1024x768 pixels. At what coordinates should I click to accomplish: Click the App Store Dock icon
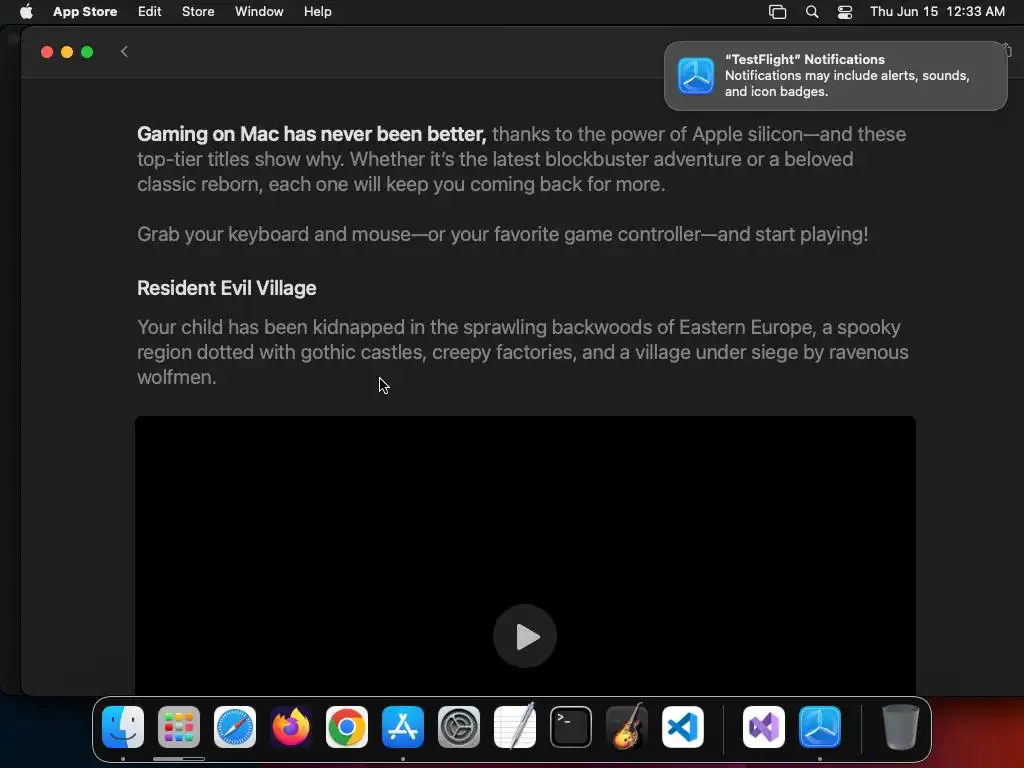tap(403, 727)
